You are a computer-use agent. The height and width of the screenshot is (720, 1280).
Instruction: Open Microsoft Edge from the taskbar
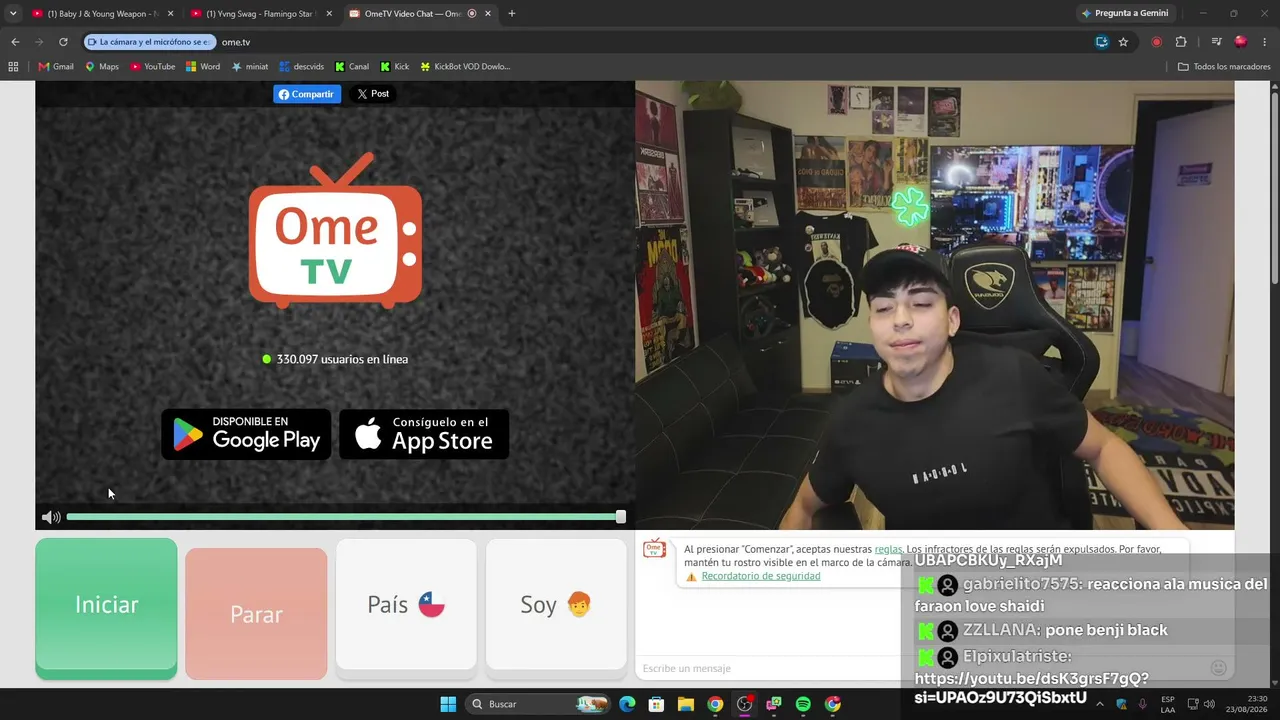coord(627,704)
